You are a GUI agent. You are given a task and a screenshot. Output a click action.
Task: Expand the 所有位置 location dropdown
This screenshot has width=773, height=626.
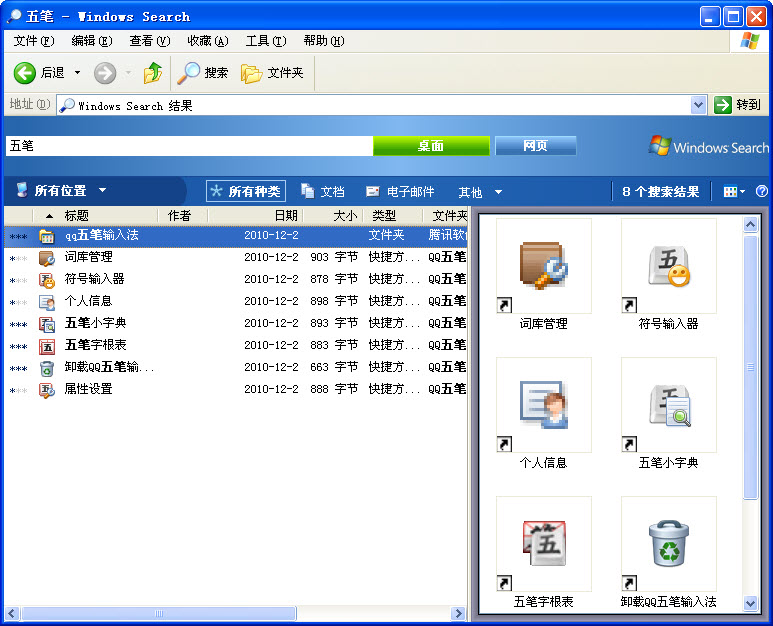click(62, 191)
